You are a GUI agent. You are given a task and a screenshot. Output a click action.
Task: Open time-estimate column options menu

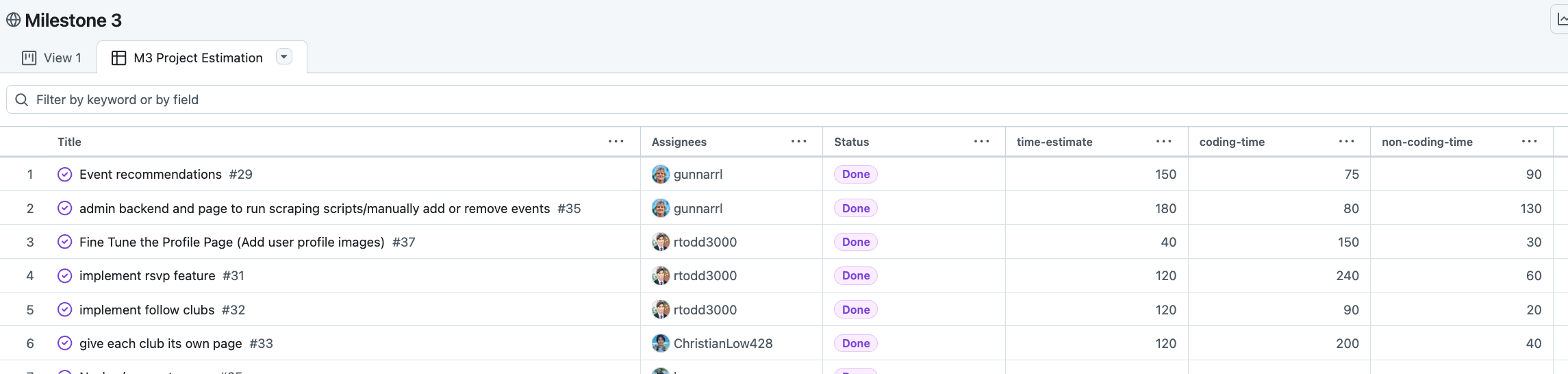[x=1163, y=142]
